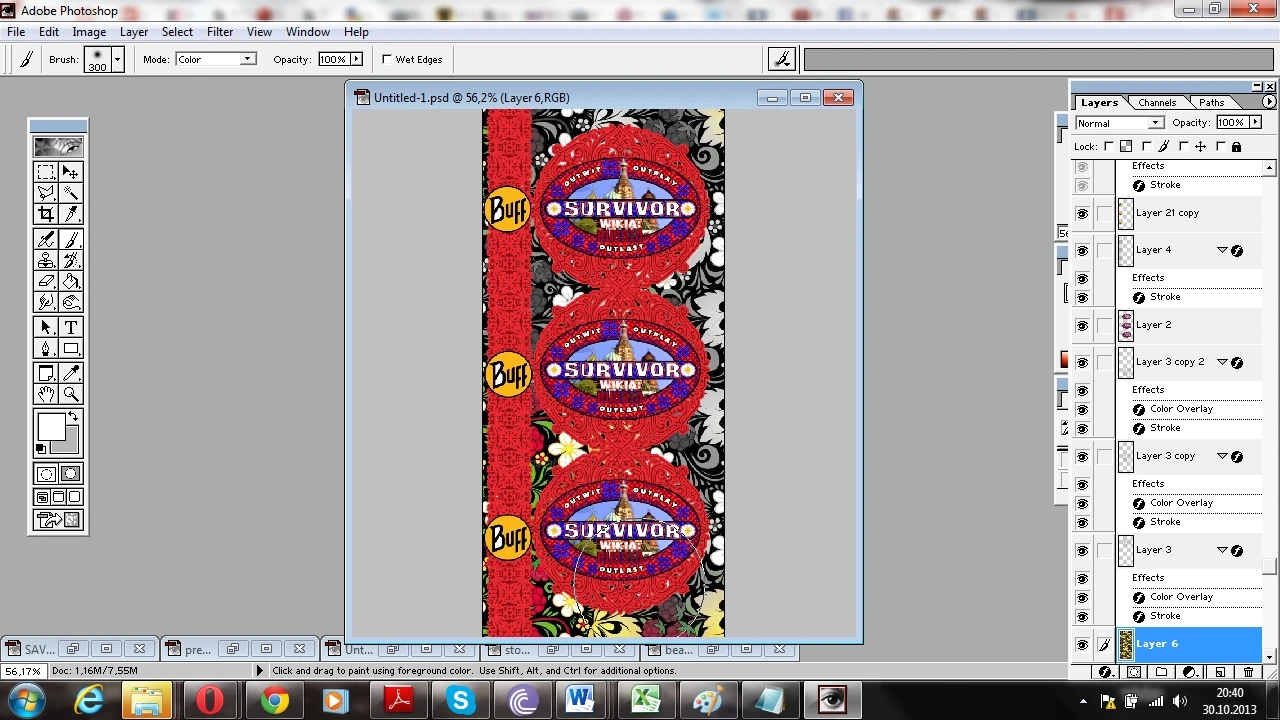
Task: Toggle visibility of Layer 3 copy 2
Action: click(x=1082, y=363)
